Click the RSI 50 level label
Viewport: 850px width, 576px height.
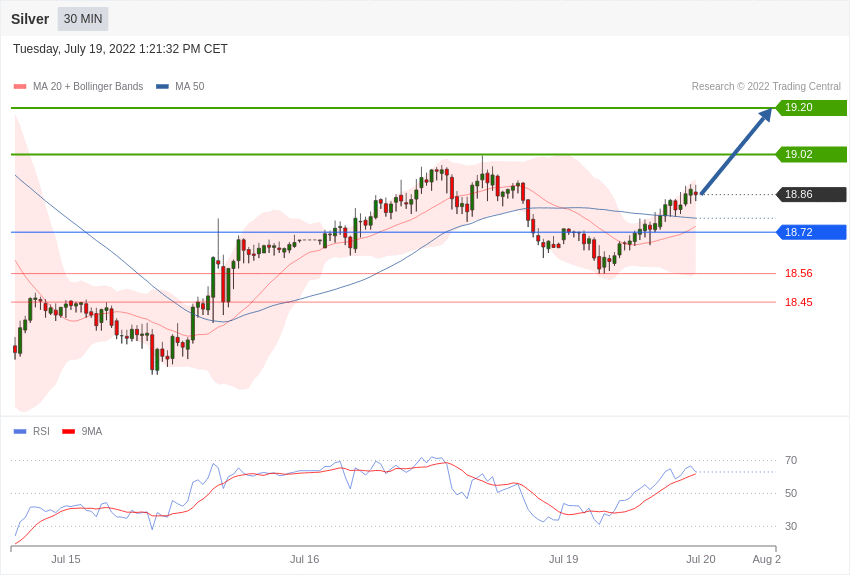click(791, 493)
